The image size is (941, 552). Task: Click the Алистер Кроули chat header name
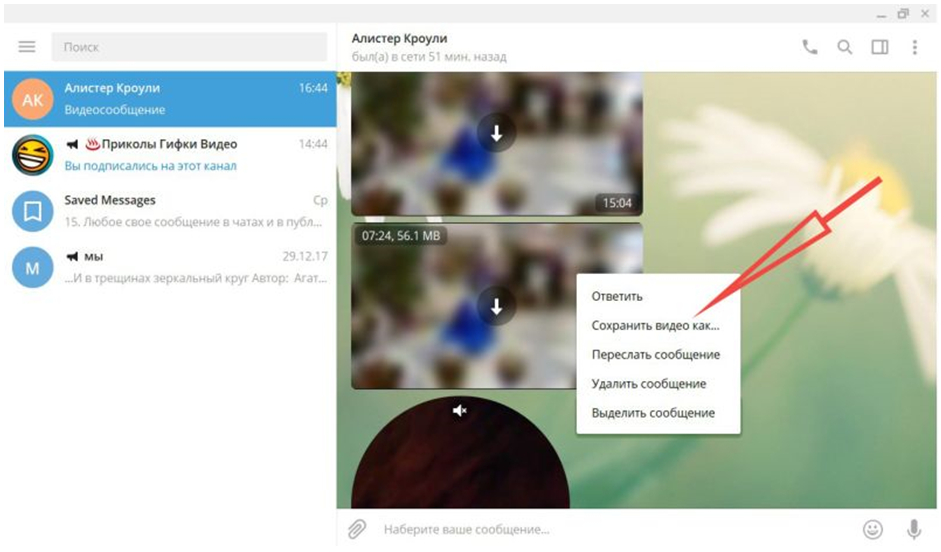(399, 38)
